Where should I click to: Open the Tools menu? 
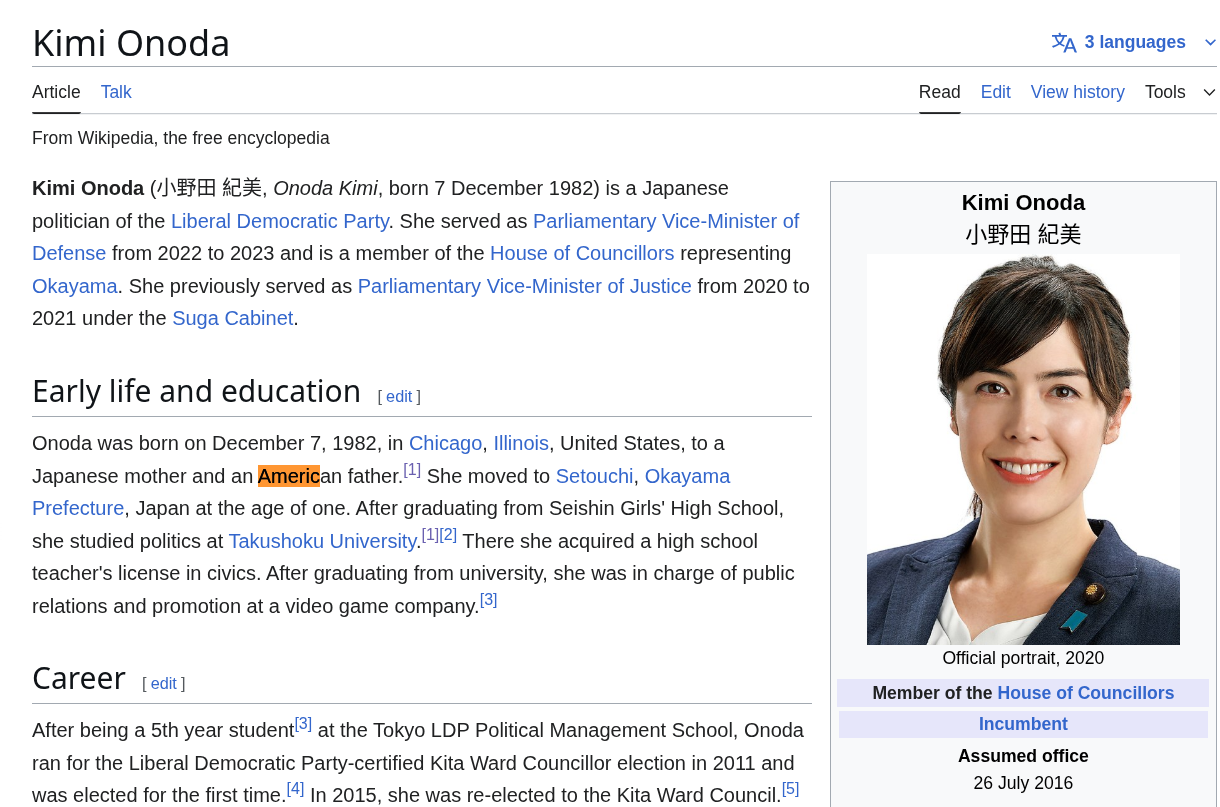[x=1180, y=92]
